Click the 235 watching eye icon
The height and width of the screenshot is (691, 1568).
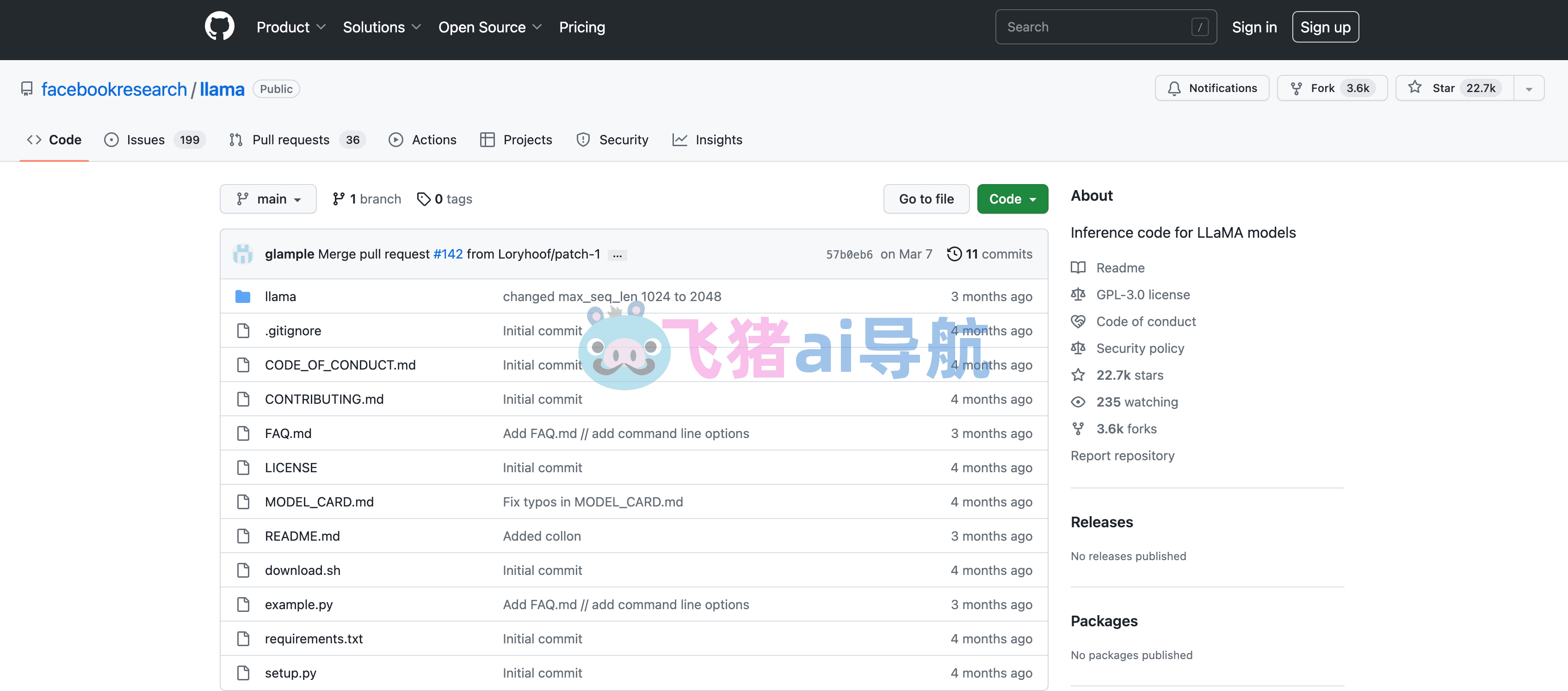pyautogui.click(x=1078, y=402)
